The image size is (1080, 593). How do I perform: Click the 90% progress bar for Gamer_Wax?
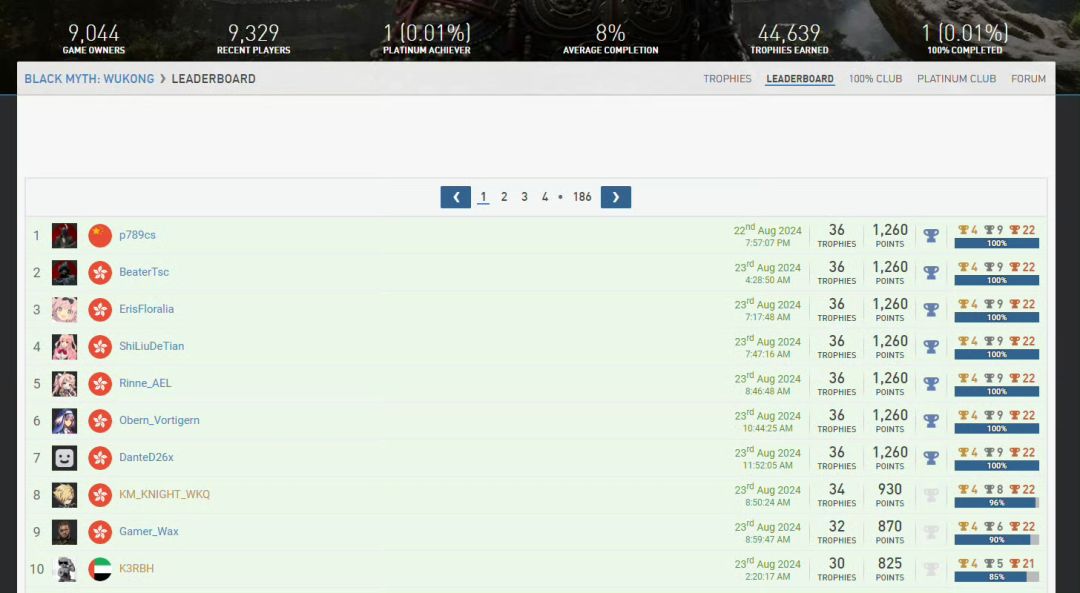(997, 540)
